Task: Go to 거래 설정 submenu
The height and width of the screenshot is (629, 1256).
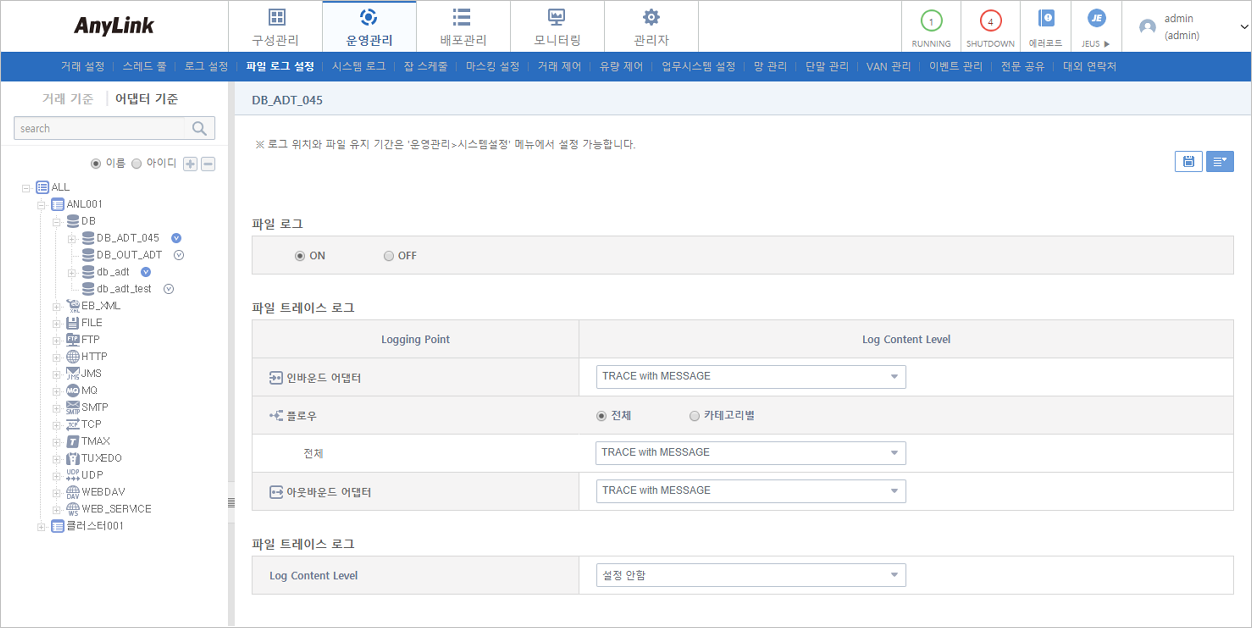Action: click(82, 67)
